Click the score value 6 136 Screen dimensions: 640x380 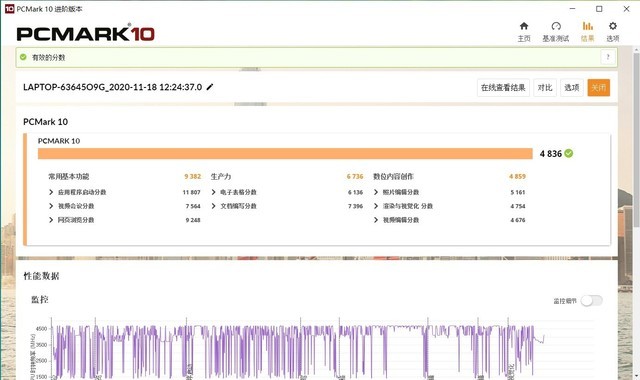tap(356, 192)
